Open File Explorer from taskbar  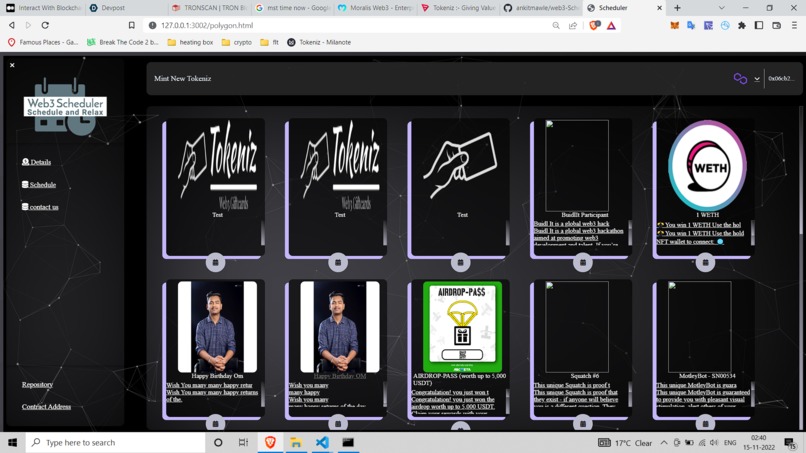[296, 442]
